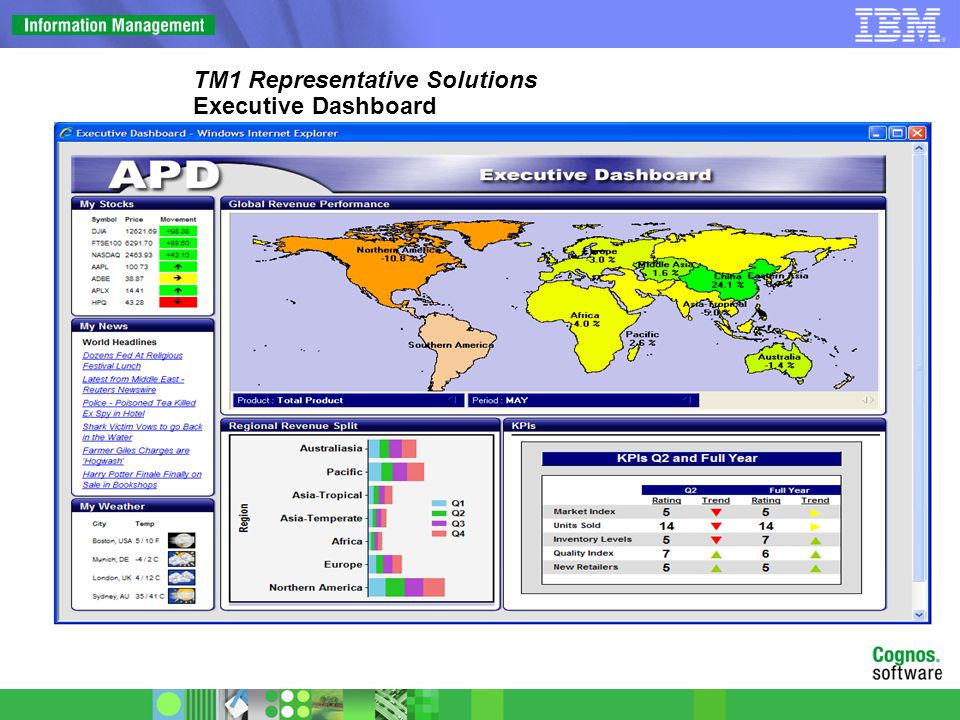Open 'Harry Potter Finale Finally on Sale' link
Viewport: 960px width, 720px height.
pyautogui.click(x=141, y=479)
